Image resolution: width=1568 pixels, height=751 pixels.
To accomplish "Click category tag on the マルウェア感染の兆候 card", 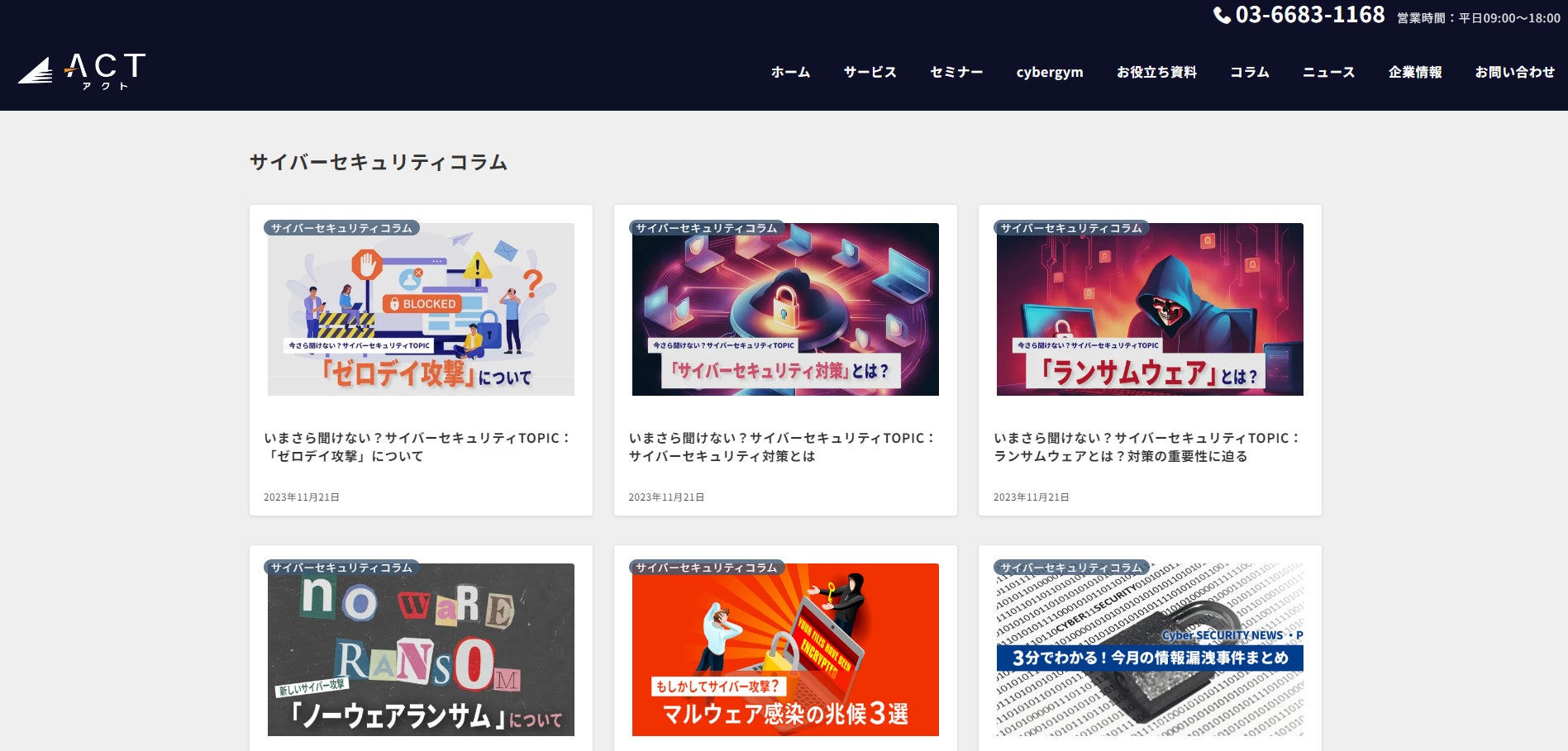I will 706,568.
